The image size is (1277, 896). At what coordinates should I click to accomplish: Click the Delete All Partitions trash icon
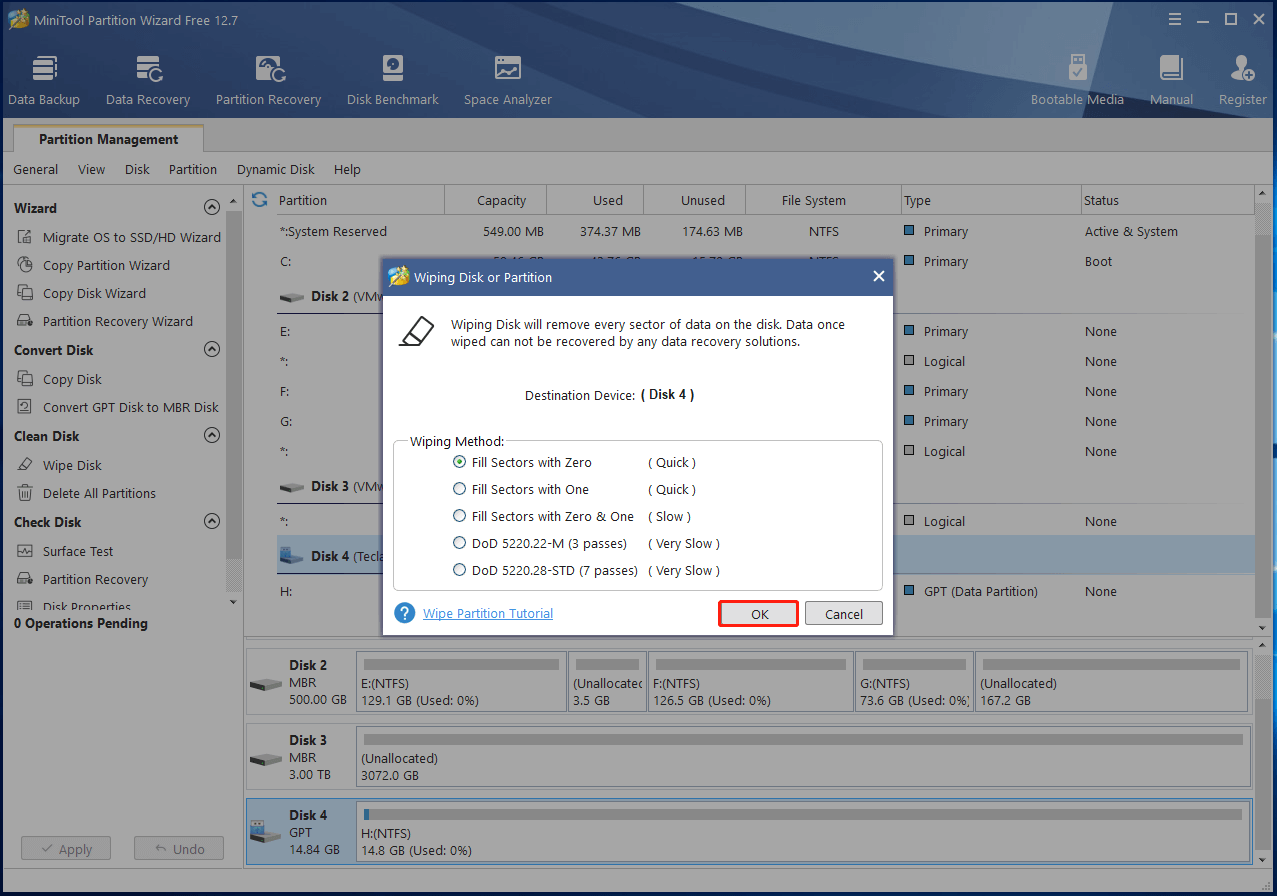tap(25, 493)
